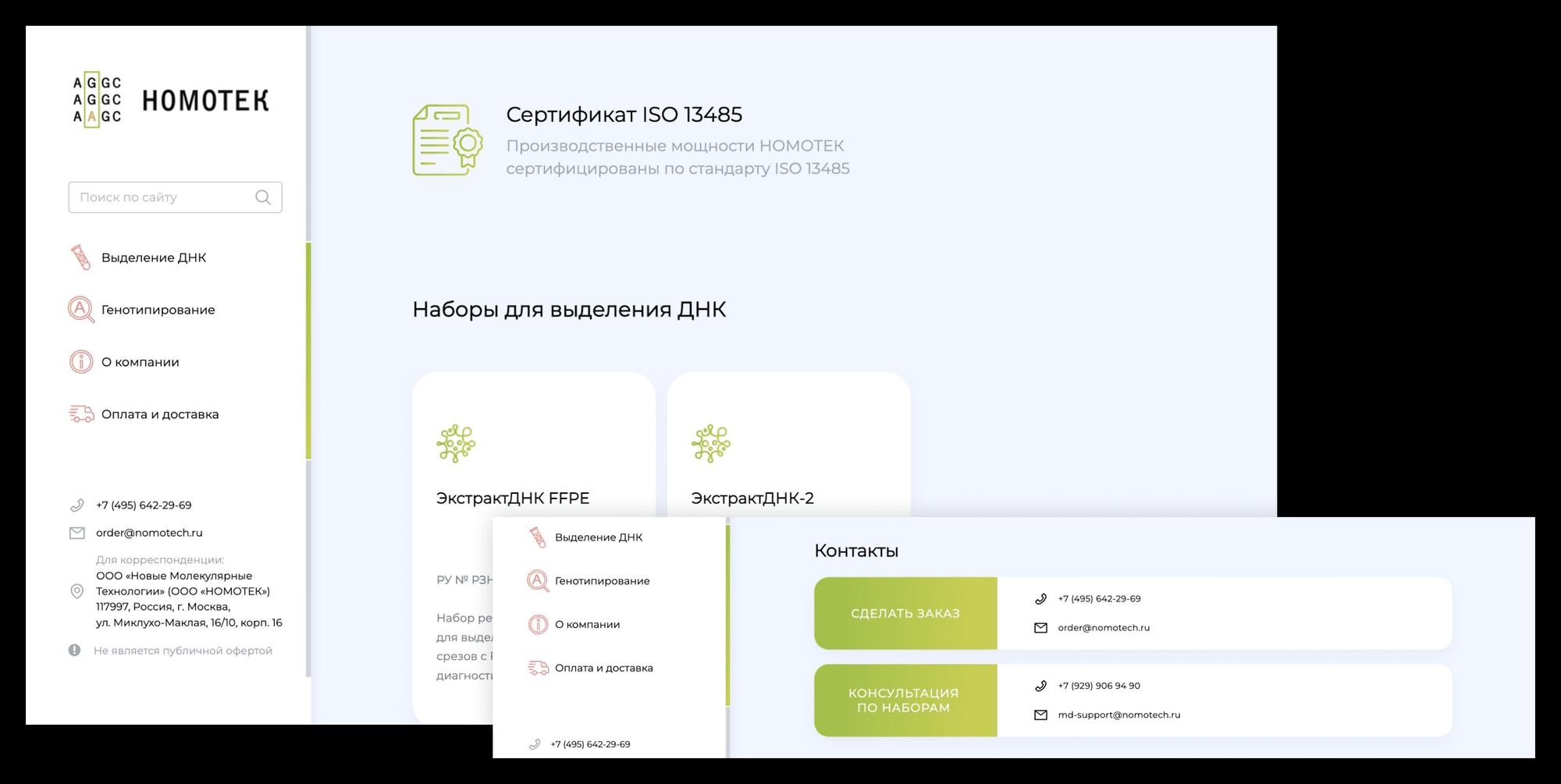Click the НОМОТЕК logo in the sidebar
This screenshot has height=784, width=1561.
[x=170, y=101]
